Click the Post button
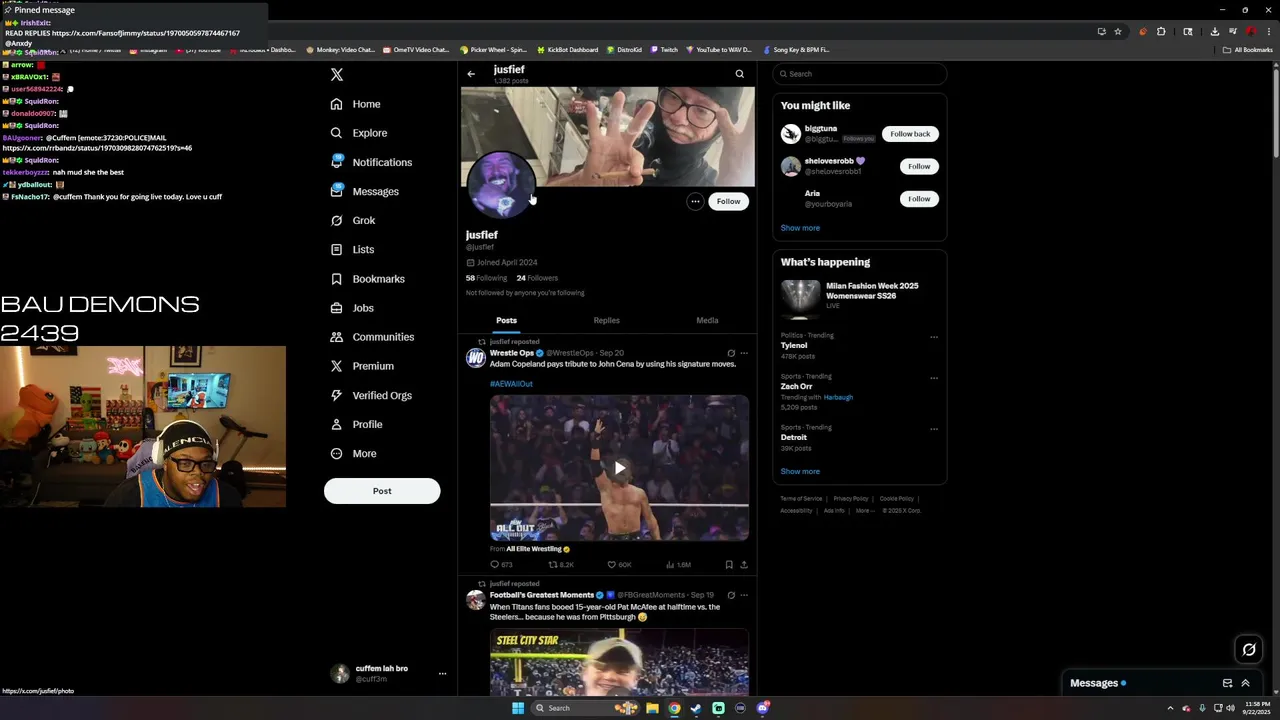This screenshot has height=720, width=1280. point(382,491)
